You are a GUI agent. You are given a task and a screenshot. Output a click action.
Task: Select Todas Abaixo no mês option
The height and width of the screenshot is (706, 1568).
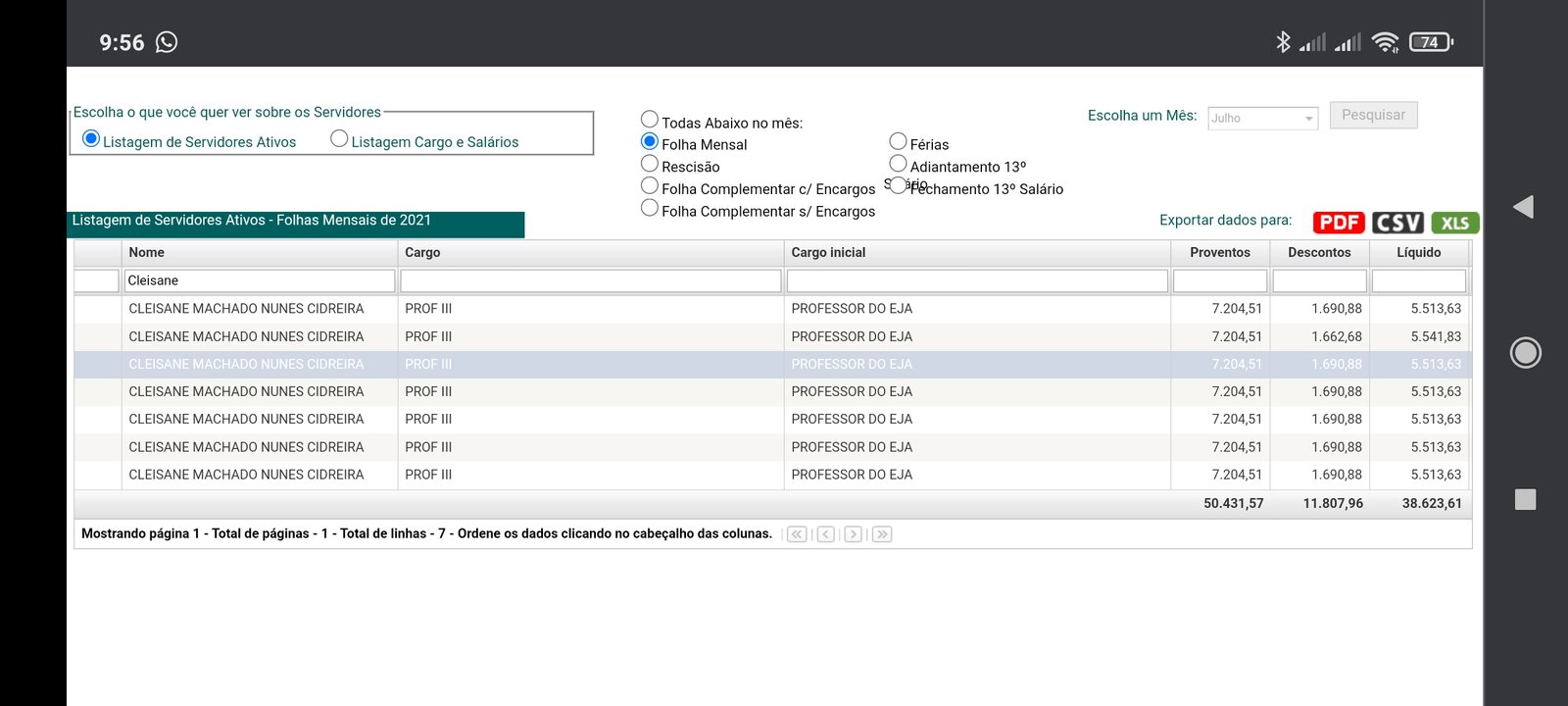(650, 120)
